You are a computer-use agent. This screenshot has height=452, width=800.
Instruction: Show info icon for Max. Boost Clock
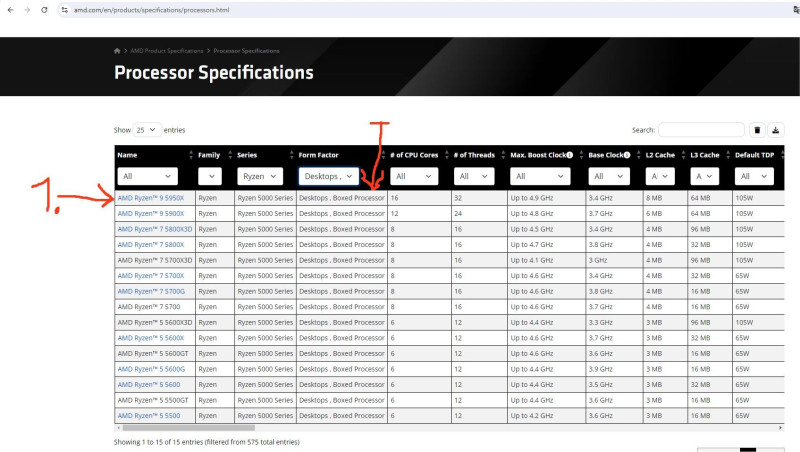(x=569, y=155)
